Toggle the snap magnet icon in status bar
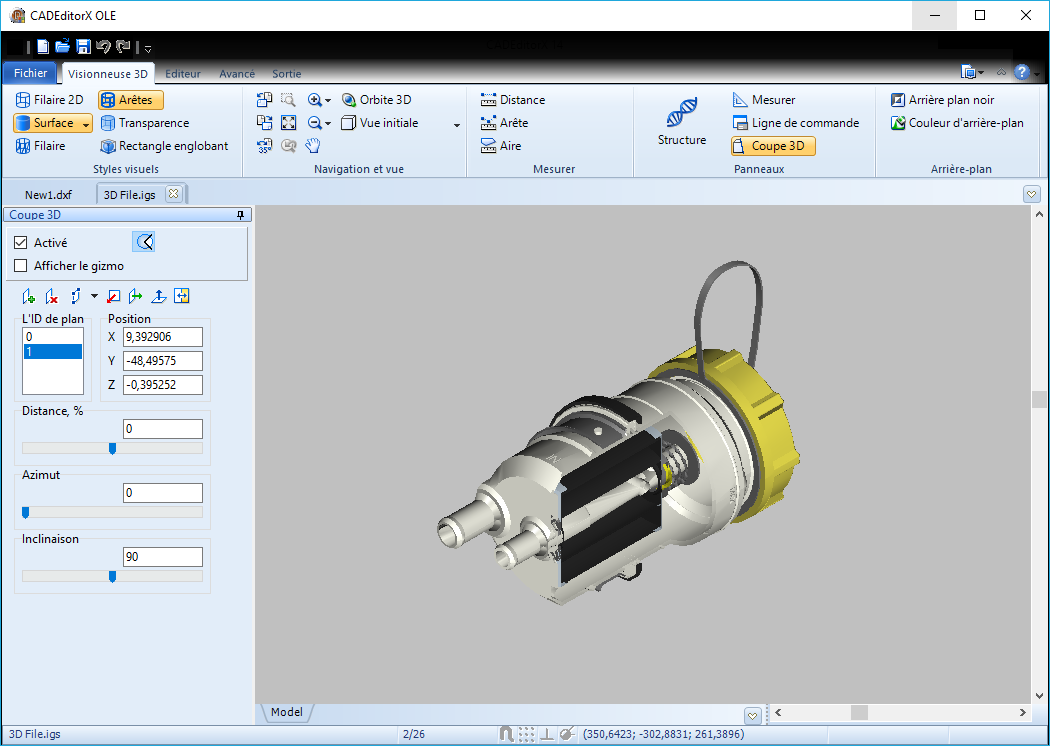This screenshot has height=746, width=1050. pyautogui.click(x=507, y=734)
